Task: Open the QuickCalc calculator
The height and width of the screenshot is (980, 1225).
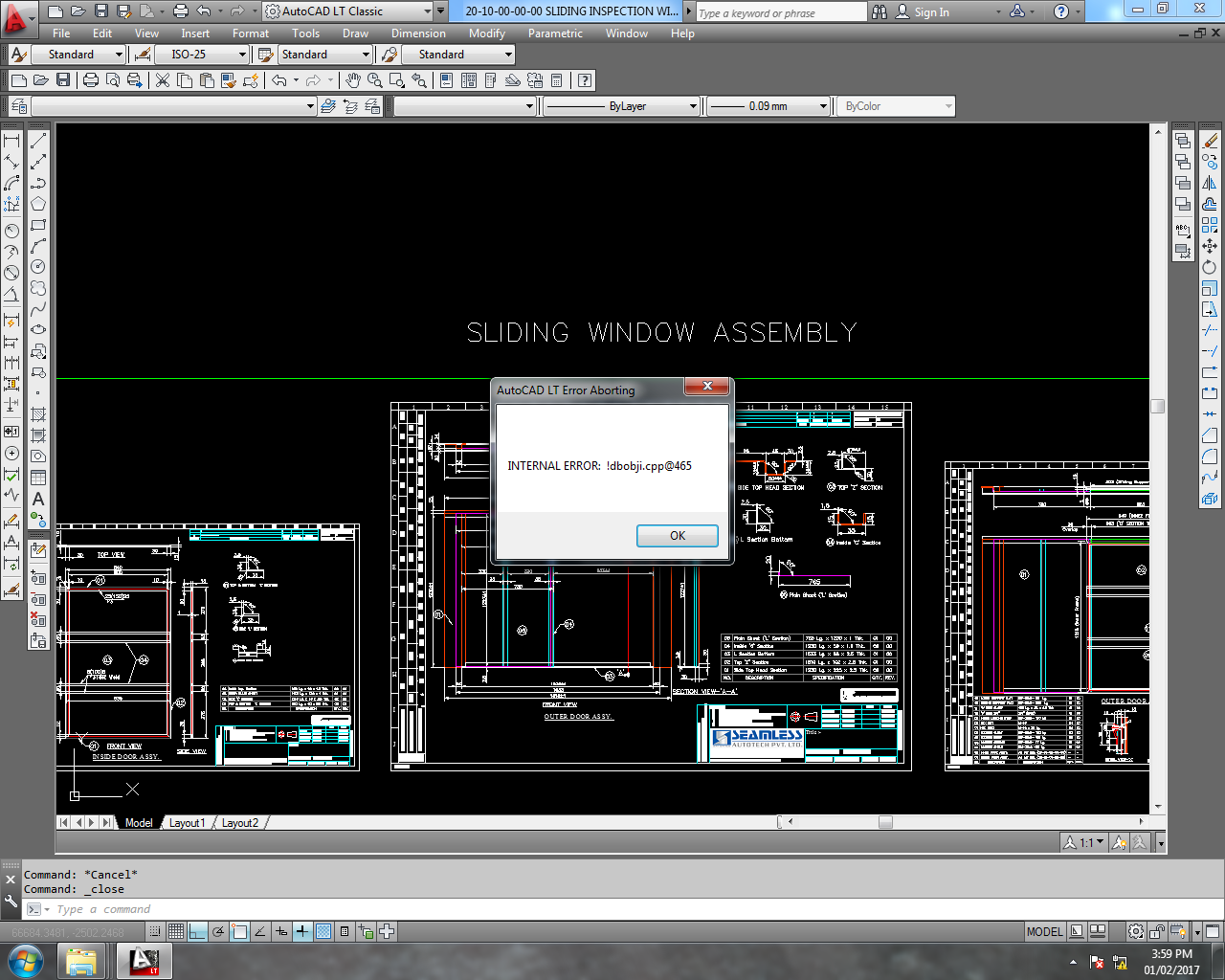Action: tap(557, 80)
